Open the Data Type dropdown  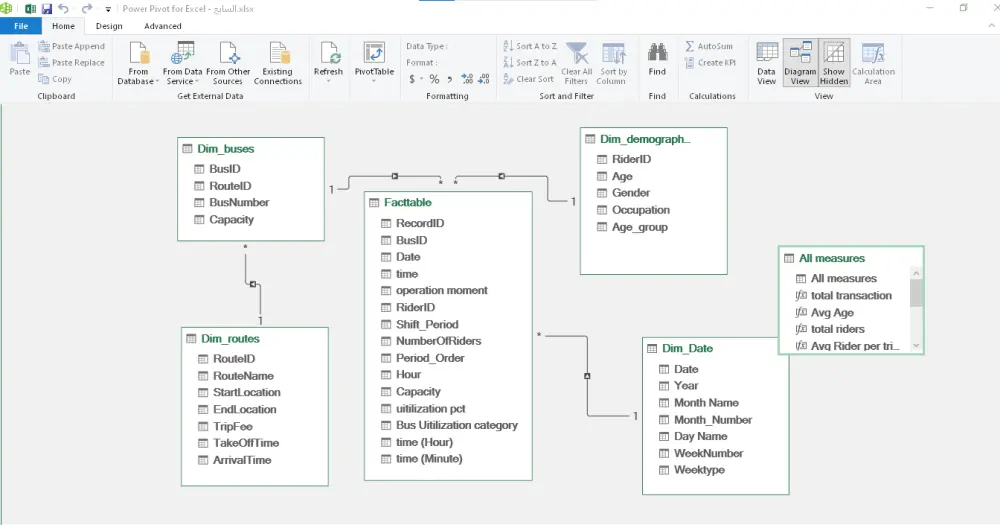(427, 46)
